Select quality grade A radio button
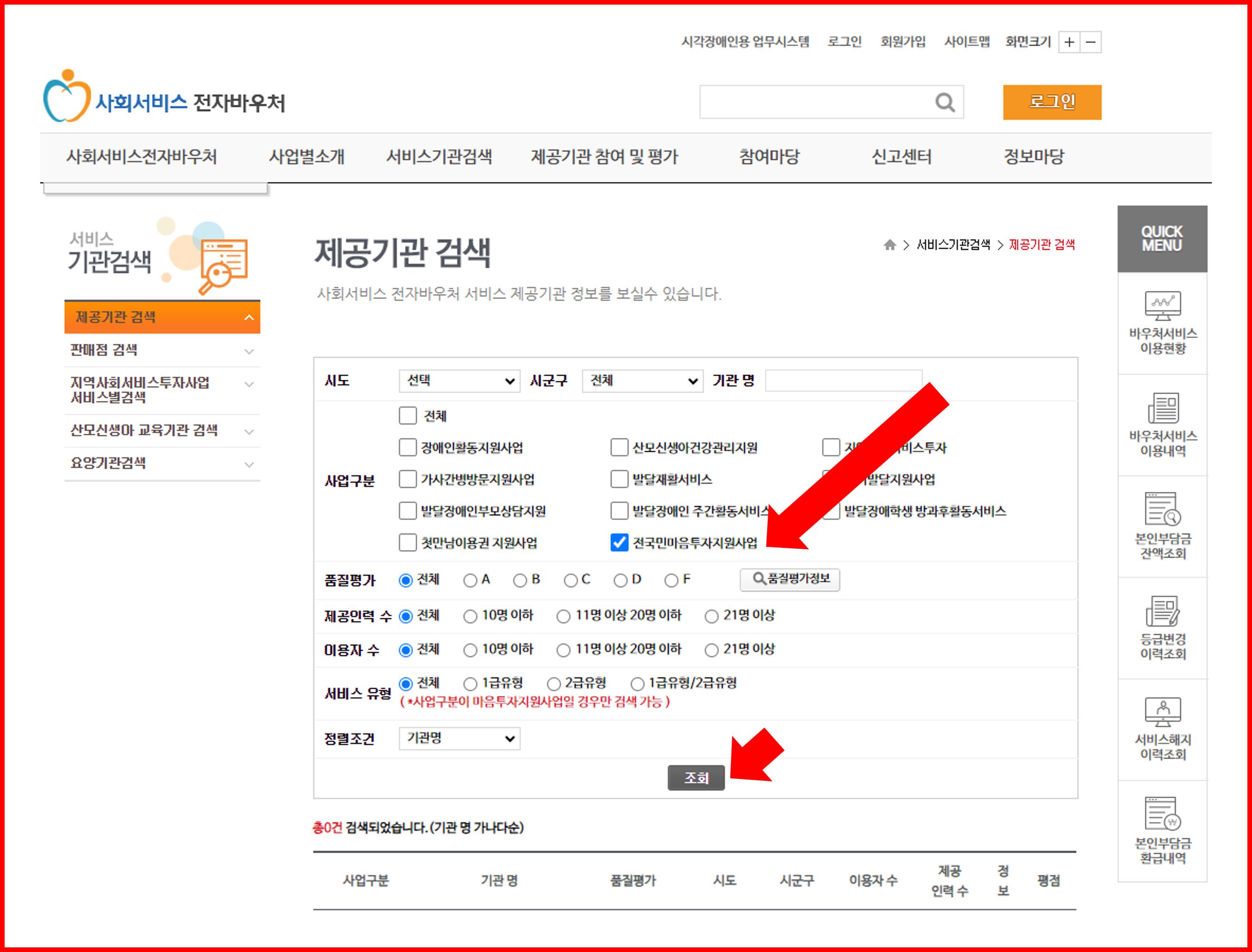Image resolution: width=1252 pixels, height=952 pixels. pos(469,580)
